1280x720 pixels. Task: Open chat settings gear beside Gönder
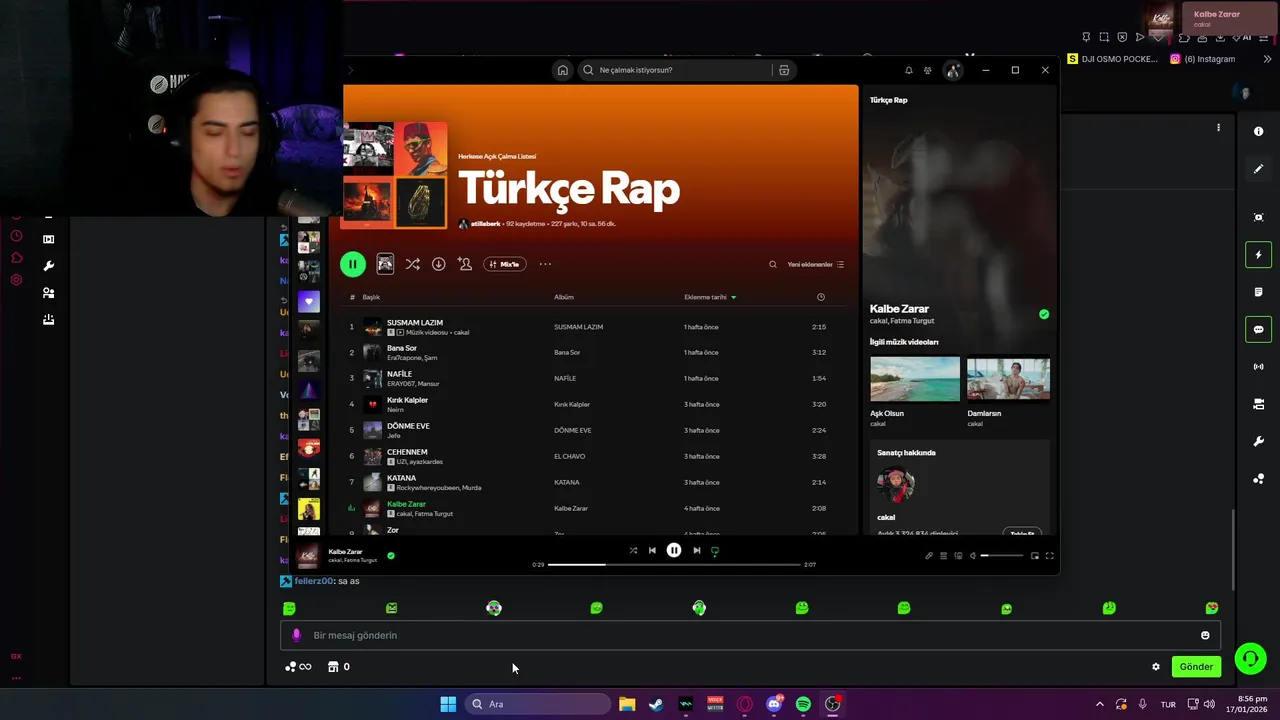click(x=1156, y=667)
